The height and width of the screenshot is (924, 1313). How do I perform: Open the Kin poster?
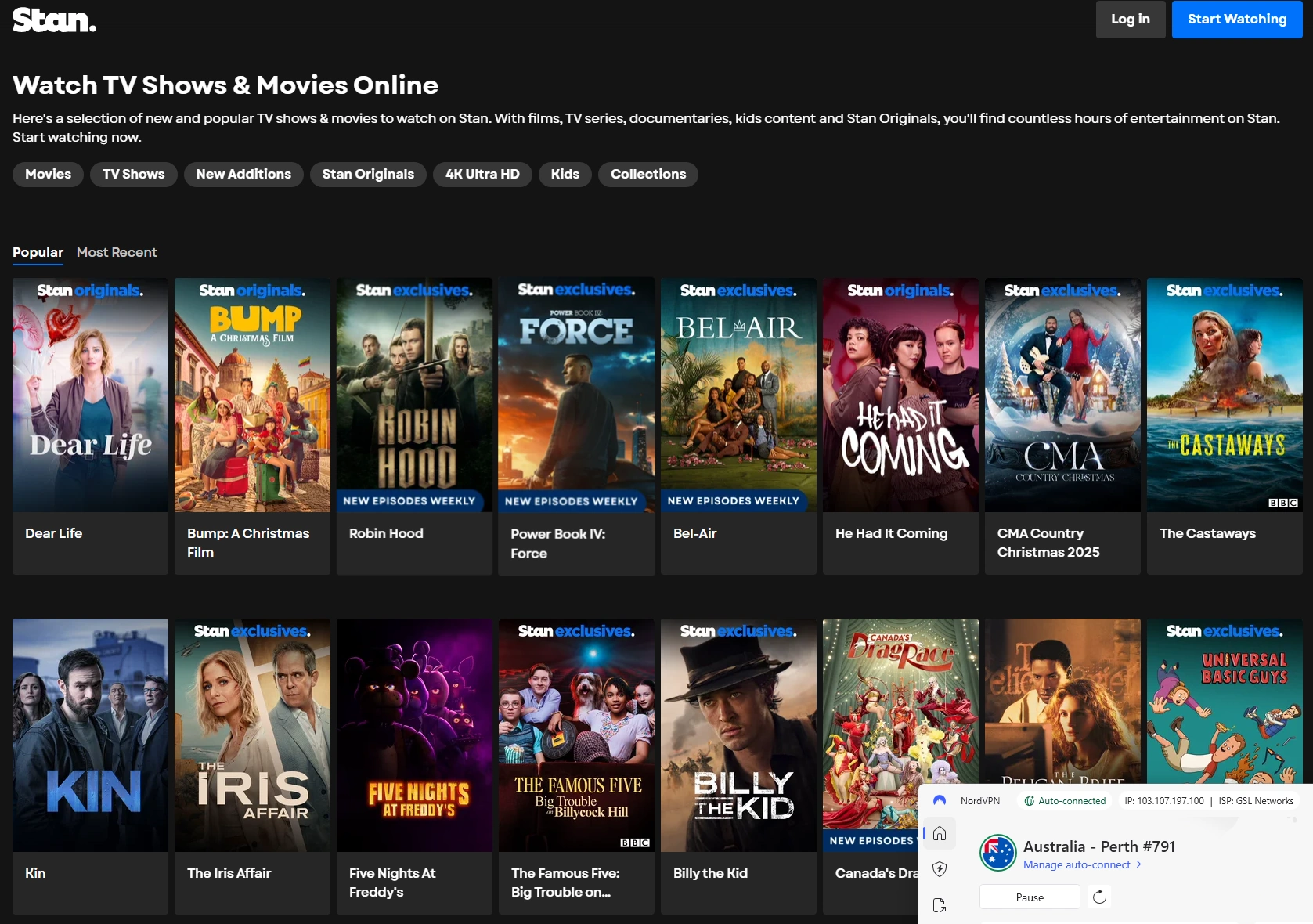click(90, 735)
